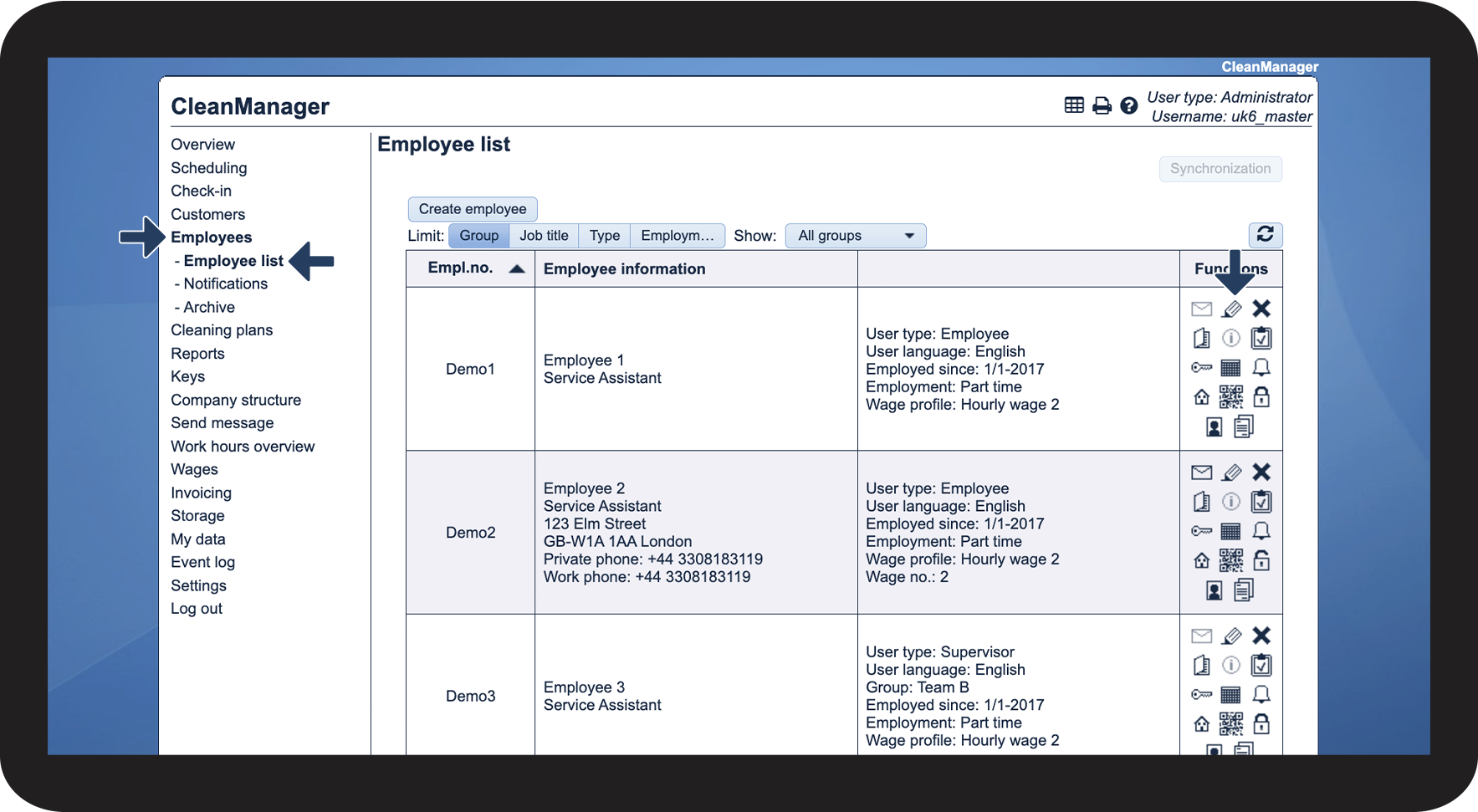The image size is (1478, 812).
Task: Open Archive in the Employees submenu
Action: 209,307
